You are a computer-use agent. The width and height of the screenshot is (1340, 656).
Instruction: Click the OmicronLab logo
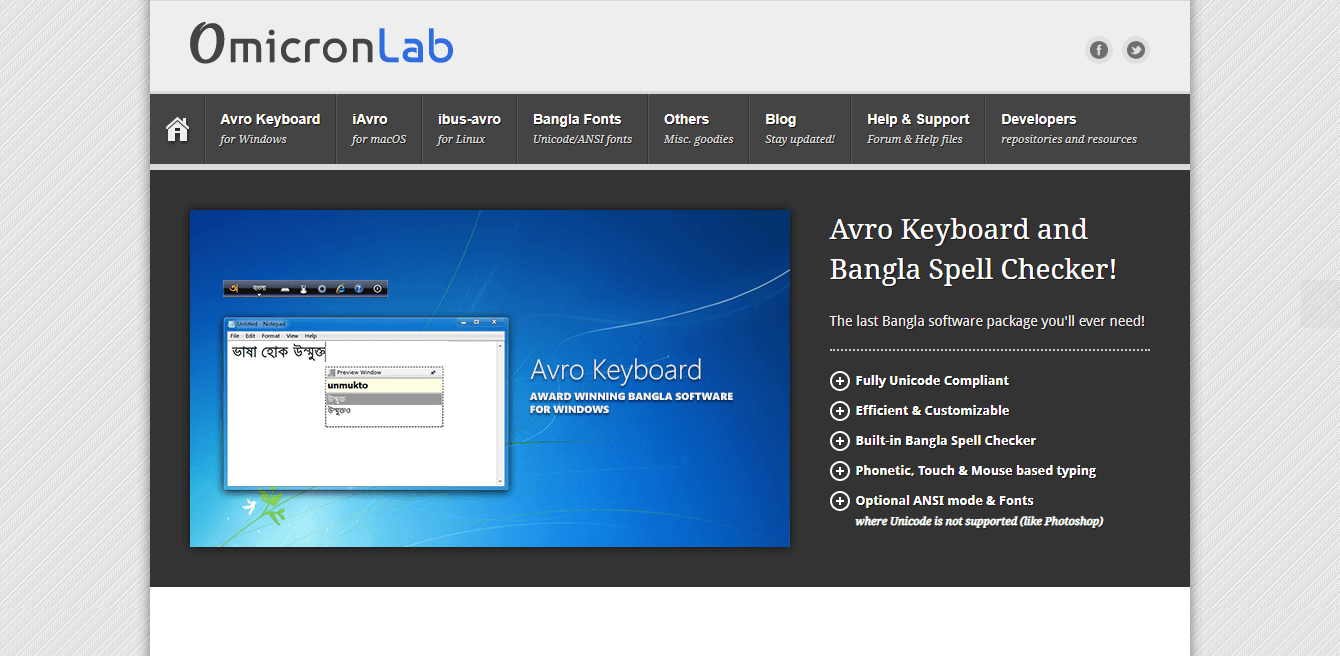tap(321, 44)
